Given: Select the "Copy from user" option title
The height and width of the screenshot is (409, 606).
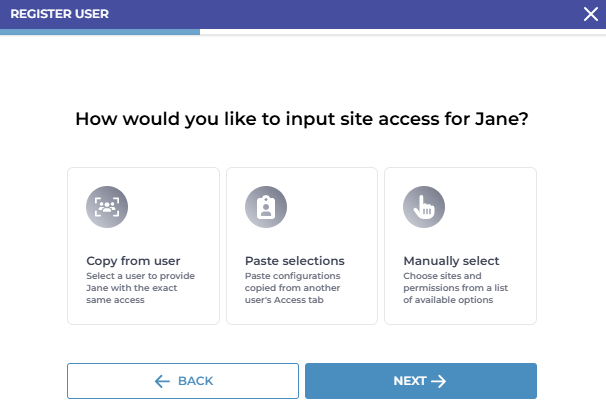Looking at the screenshot, I should click(133, 261).
